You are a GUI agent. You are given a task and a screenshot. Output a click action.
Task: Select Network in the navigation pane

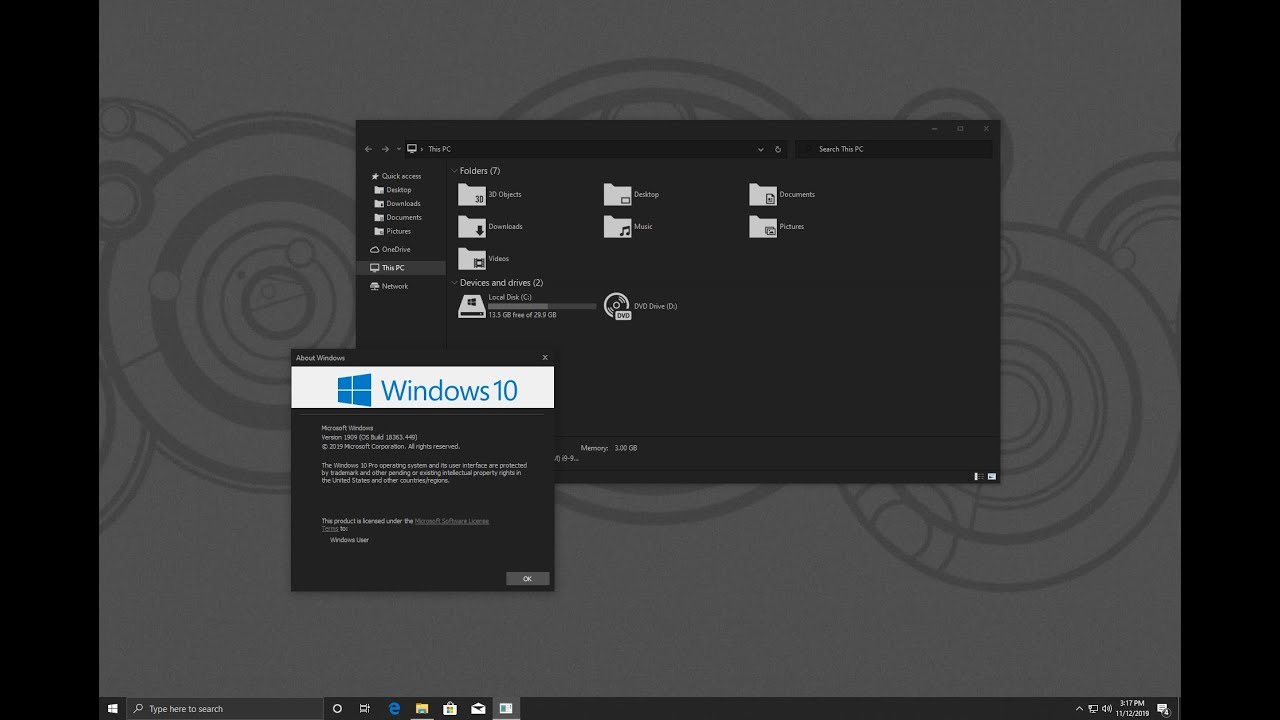(389, 286)
